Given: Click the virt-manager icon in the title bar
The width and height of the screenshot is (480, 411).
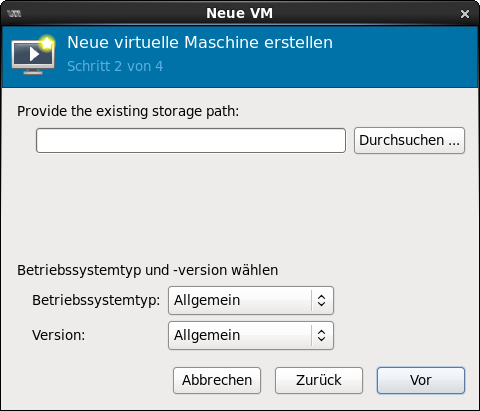Looking at the screenshot, I should [x=14, y=14].
